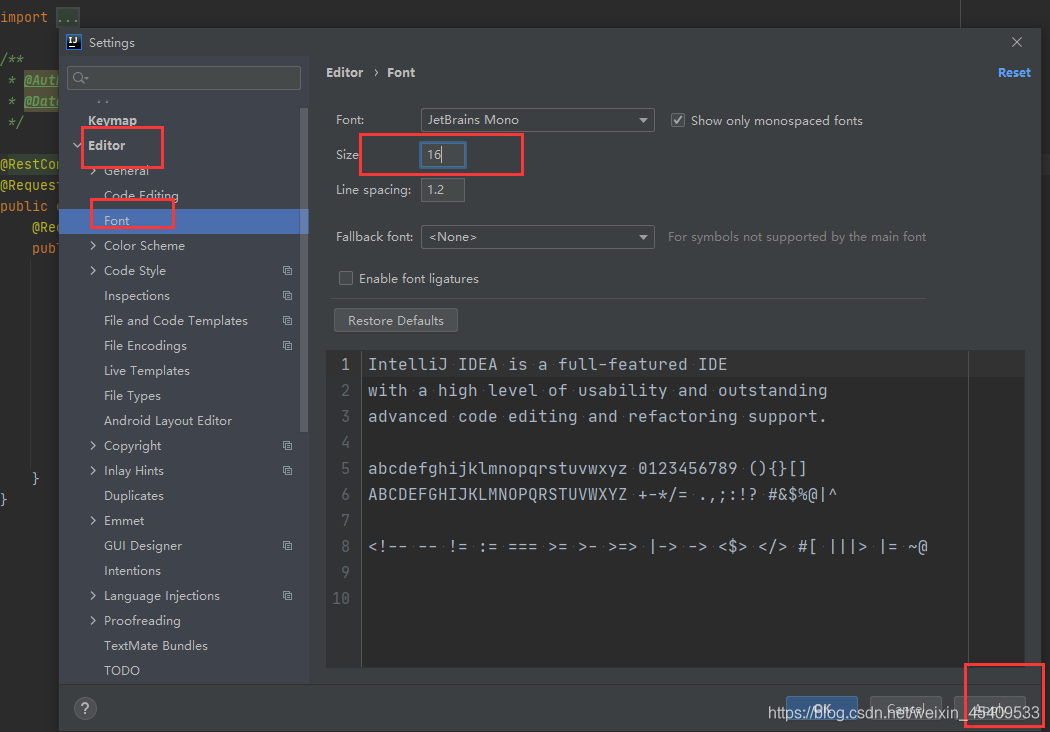The width and height of the screenshot is (1050, 732).
Task: Expand the Code Style node
Action: (x=93, y=271)
